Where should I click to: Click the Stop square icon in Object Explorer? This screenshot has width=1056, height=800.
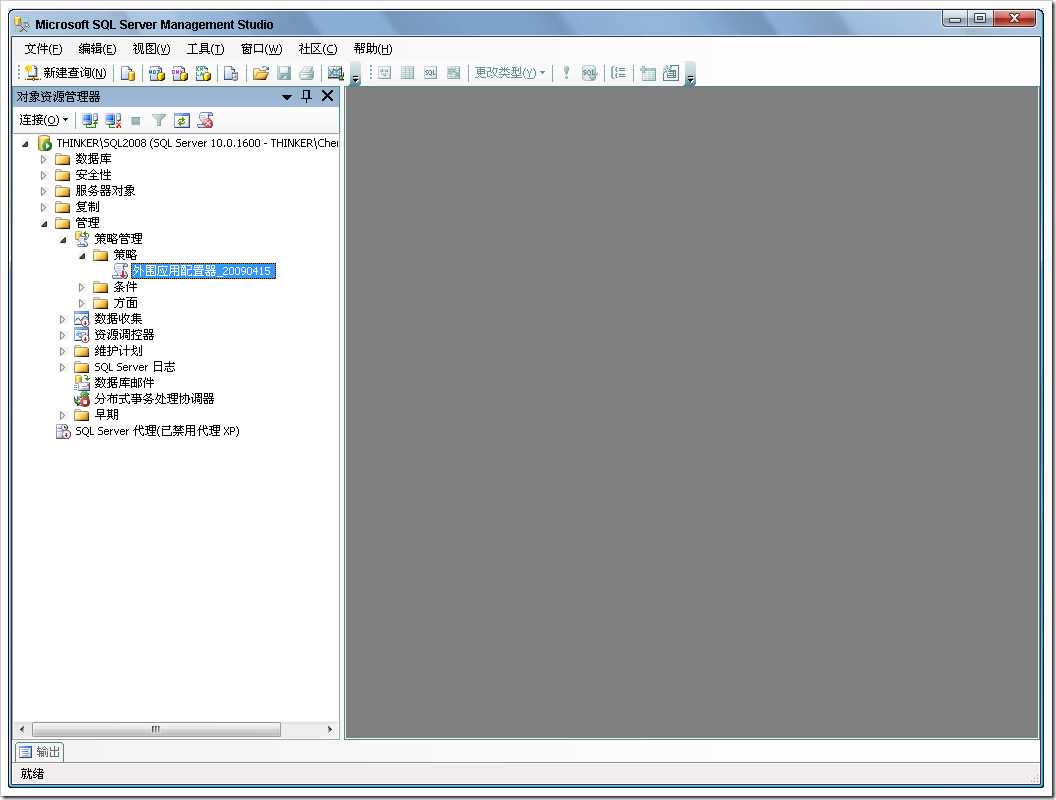[x=136, y=121]
